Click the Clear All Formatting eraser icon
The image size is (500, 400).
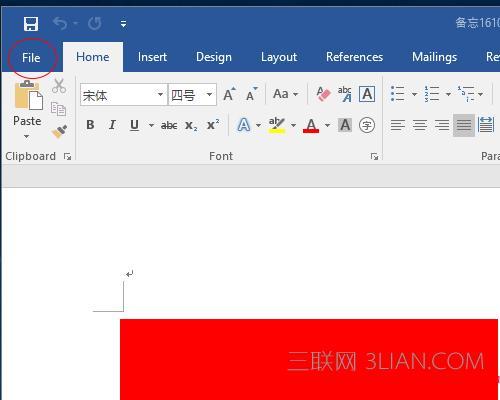click(323, 94)
